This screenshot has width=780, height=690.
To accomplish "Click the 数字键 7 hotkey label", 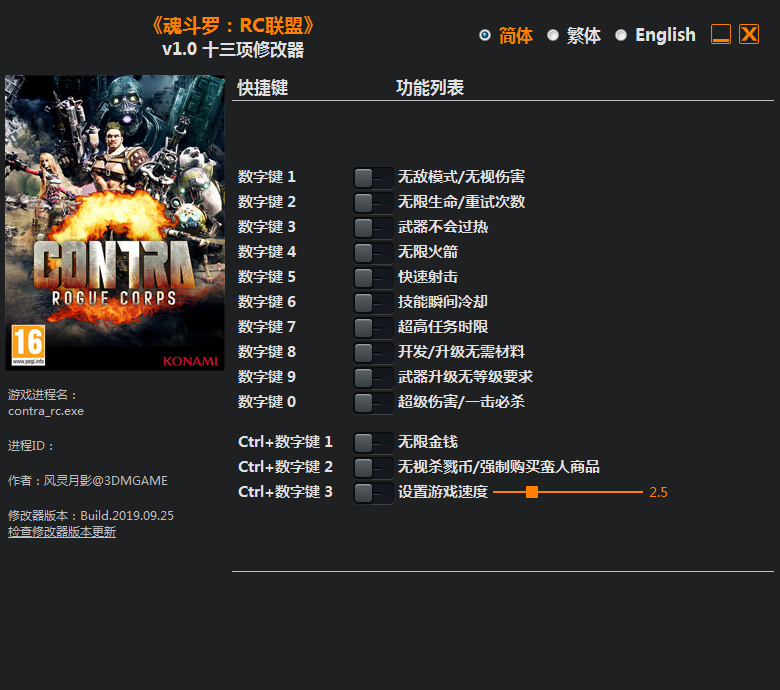I will [x=267, y=327].
